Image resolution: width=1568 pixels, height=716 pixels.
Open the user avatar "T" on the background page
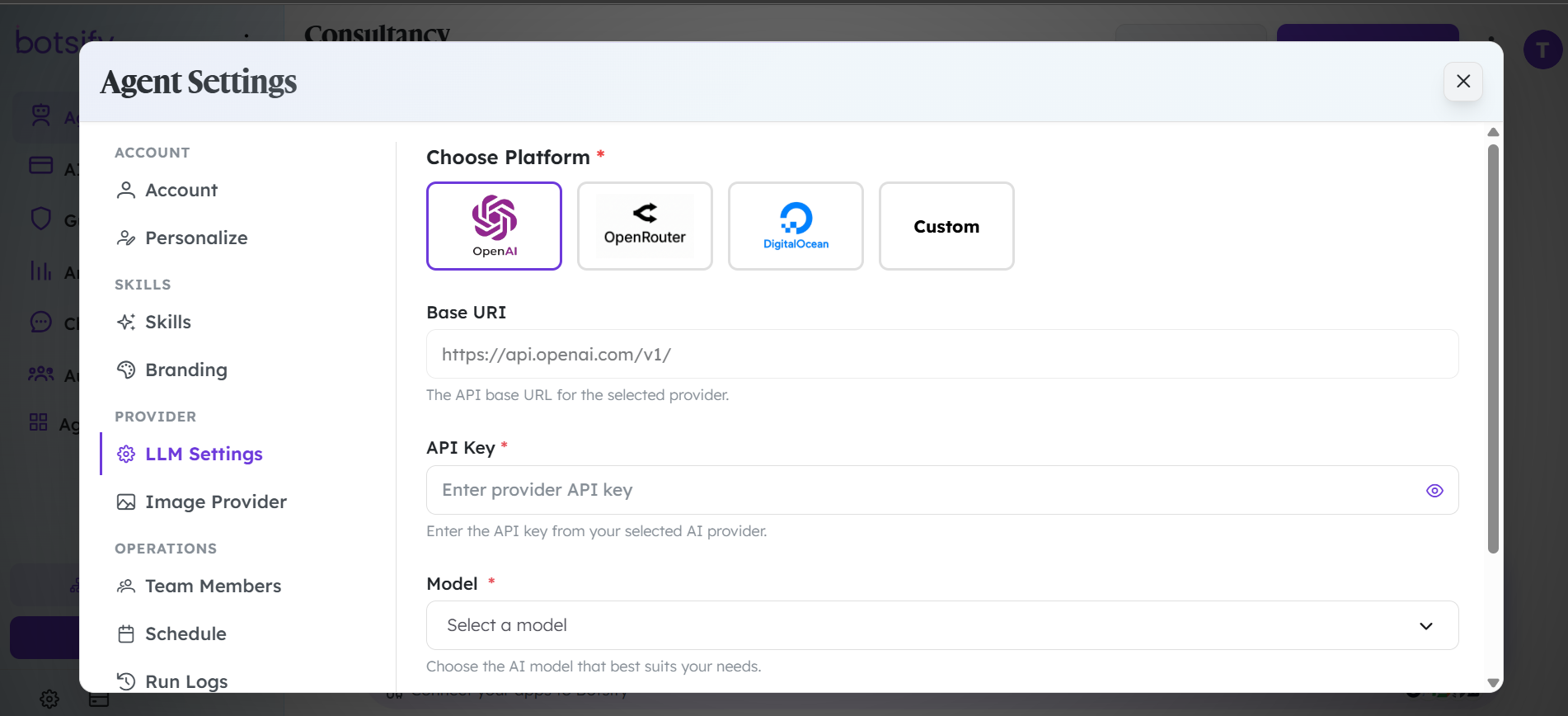tap(1542, 49)
